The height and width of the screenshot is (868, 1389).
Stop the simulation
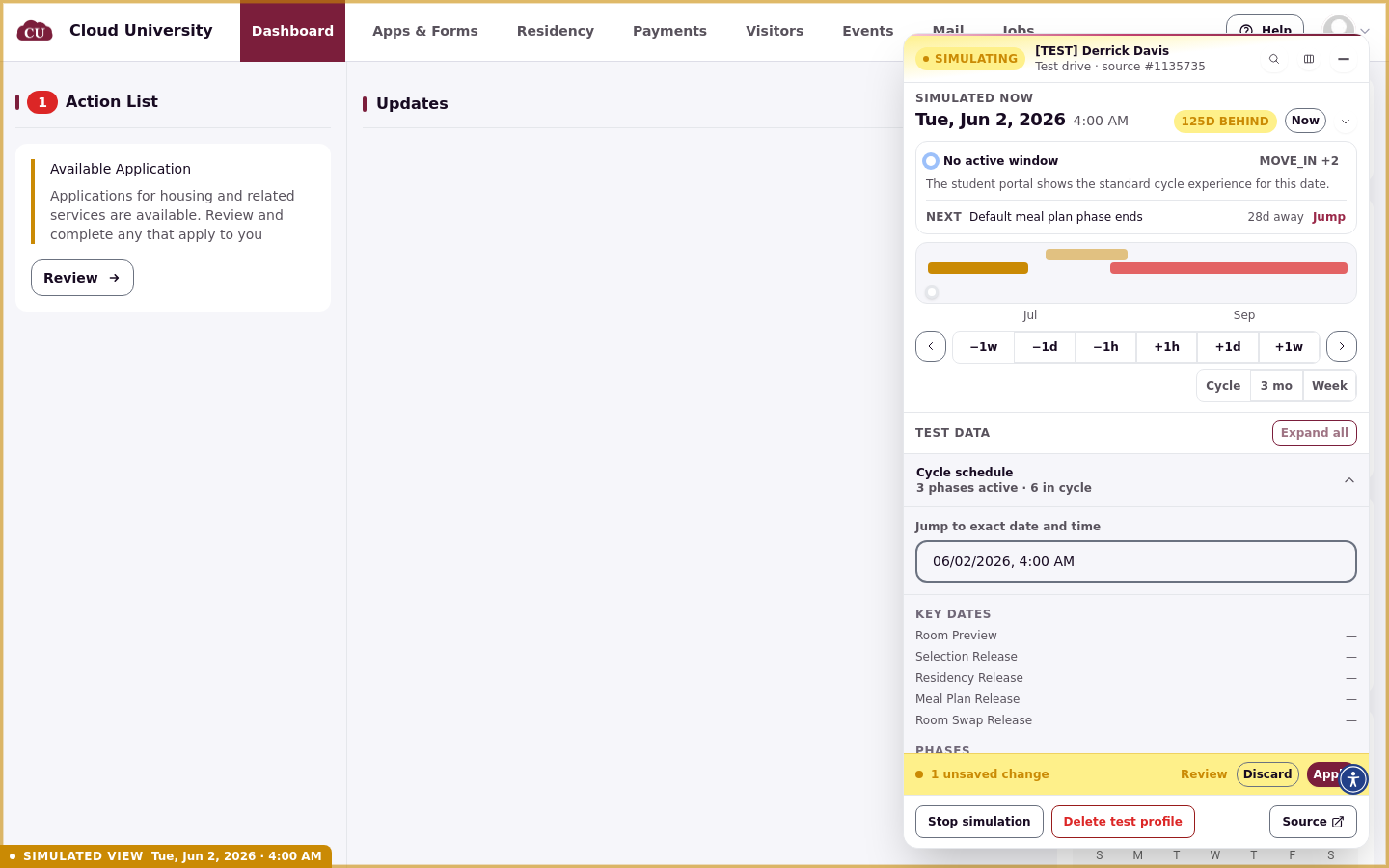pos(979,822)
